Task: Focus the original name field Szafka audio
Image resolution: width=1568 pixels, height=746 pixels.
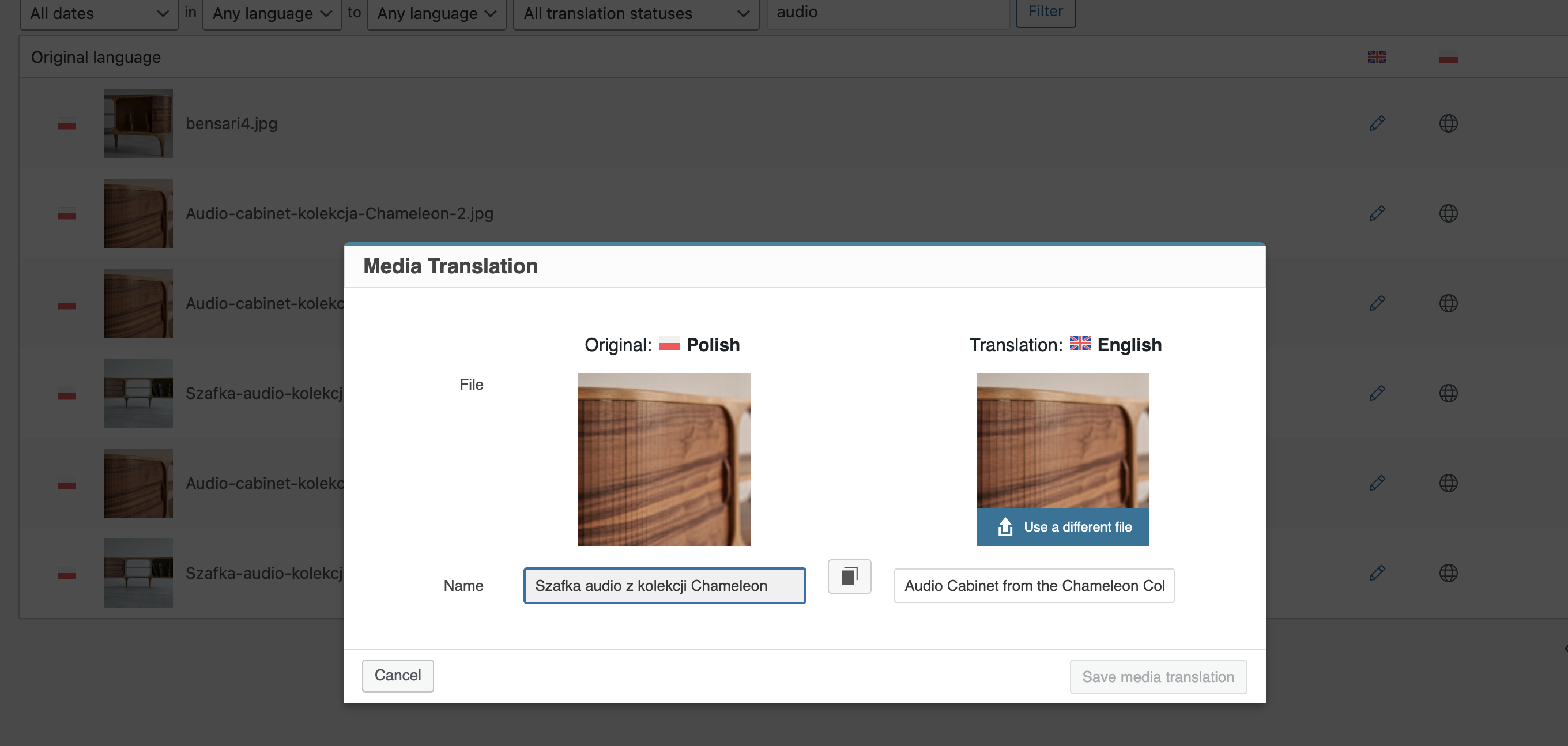Action: [665, 585]
